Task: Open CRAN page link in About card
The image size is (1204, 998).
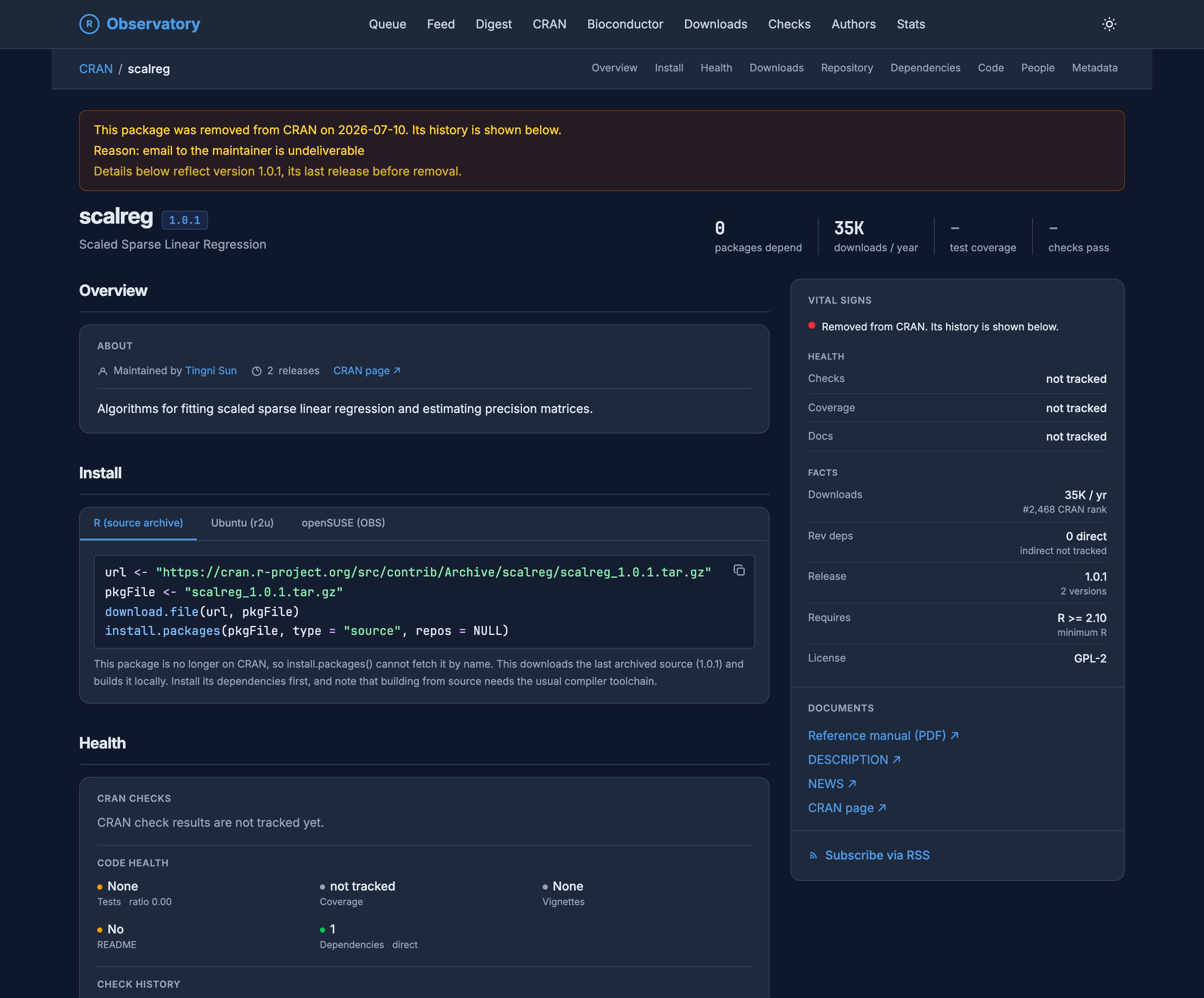Action: [x=367, y=370]
